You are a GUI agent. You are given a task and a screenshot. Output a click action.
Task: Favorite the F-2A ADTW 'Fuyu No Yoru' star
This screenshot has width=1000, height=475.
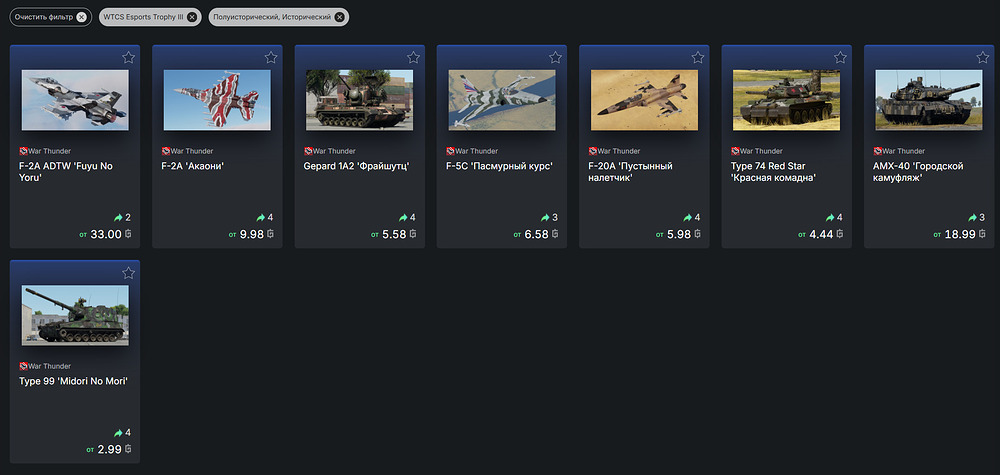(128, 58)
